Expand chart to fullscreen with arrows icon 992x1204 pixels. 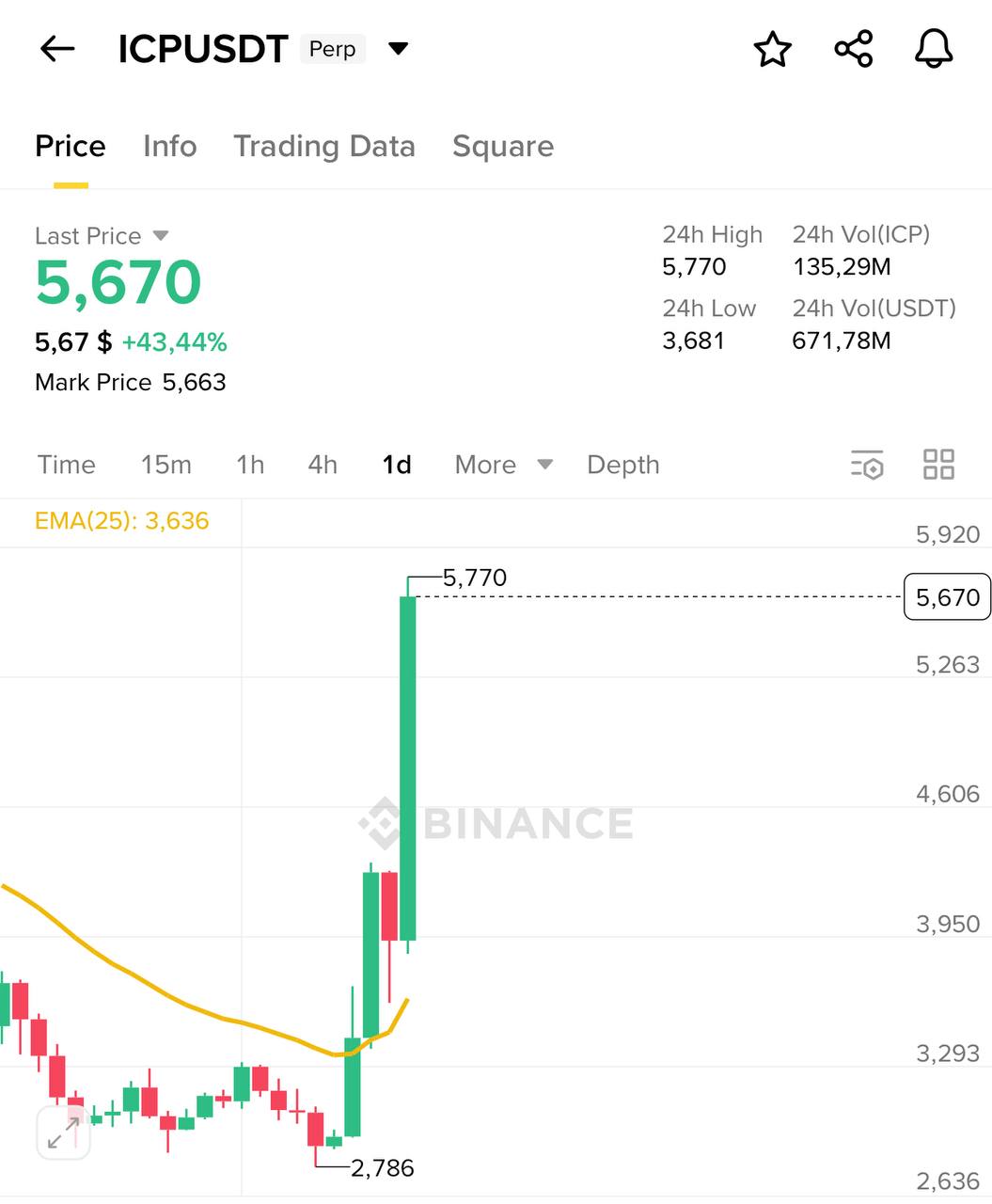[x=64, y=1133]
